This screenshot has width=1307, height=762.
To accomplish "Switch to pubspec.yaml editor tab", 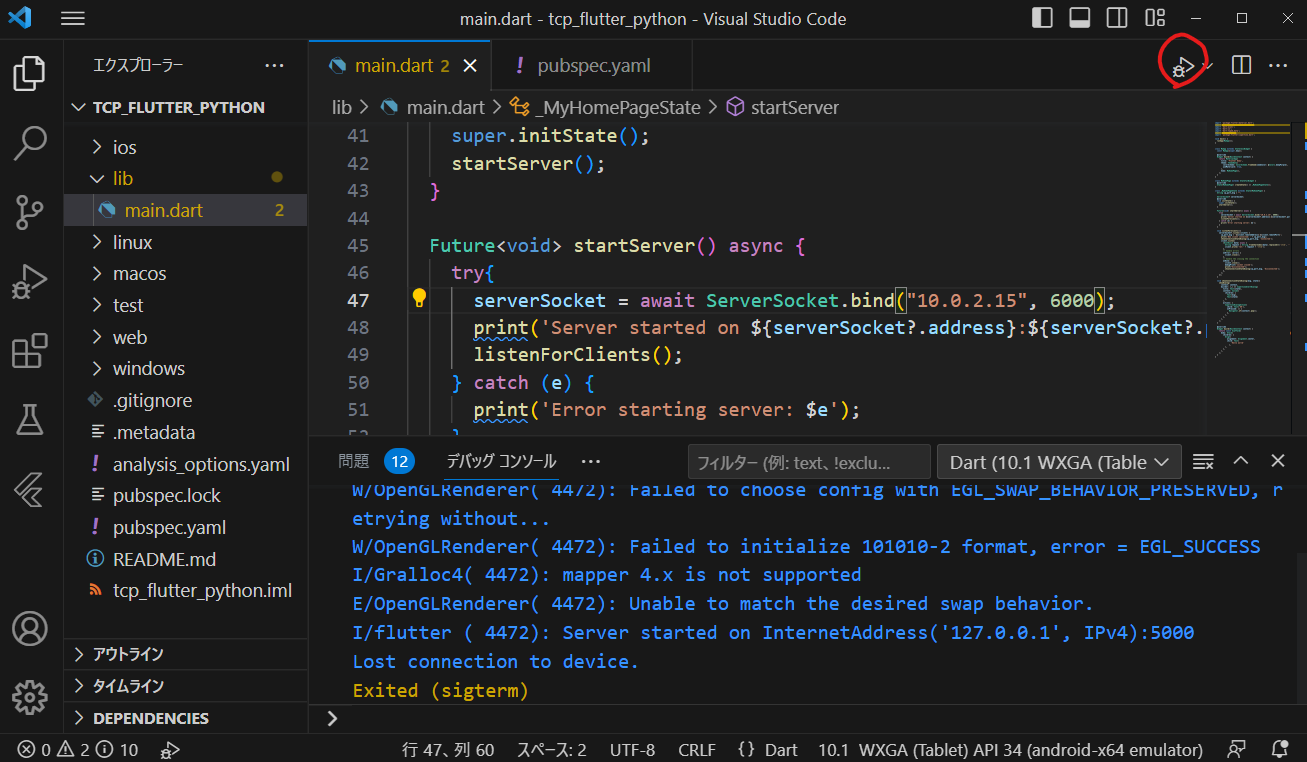I will [593, 66].
